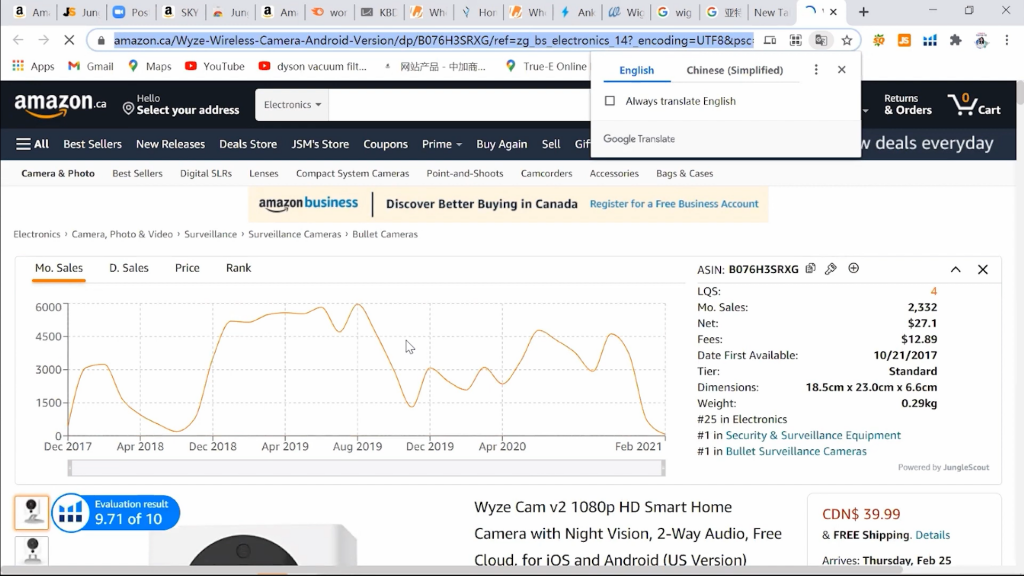Click the QR code icon in address bar

795,40
